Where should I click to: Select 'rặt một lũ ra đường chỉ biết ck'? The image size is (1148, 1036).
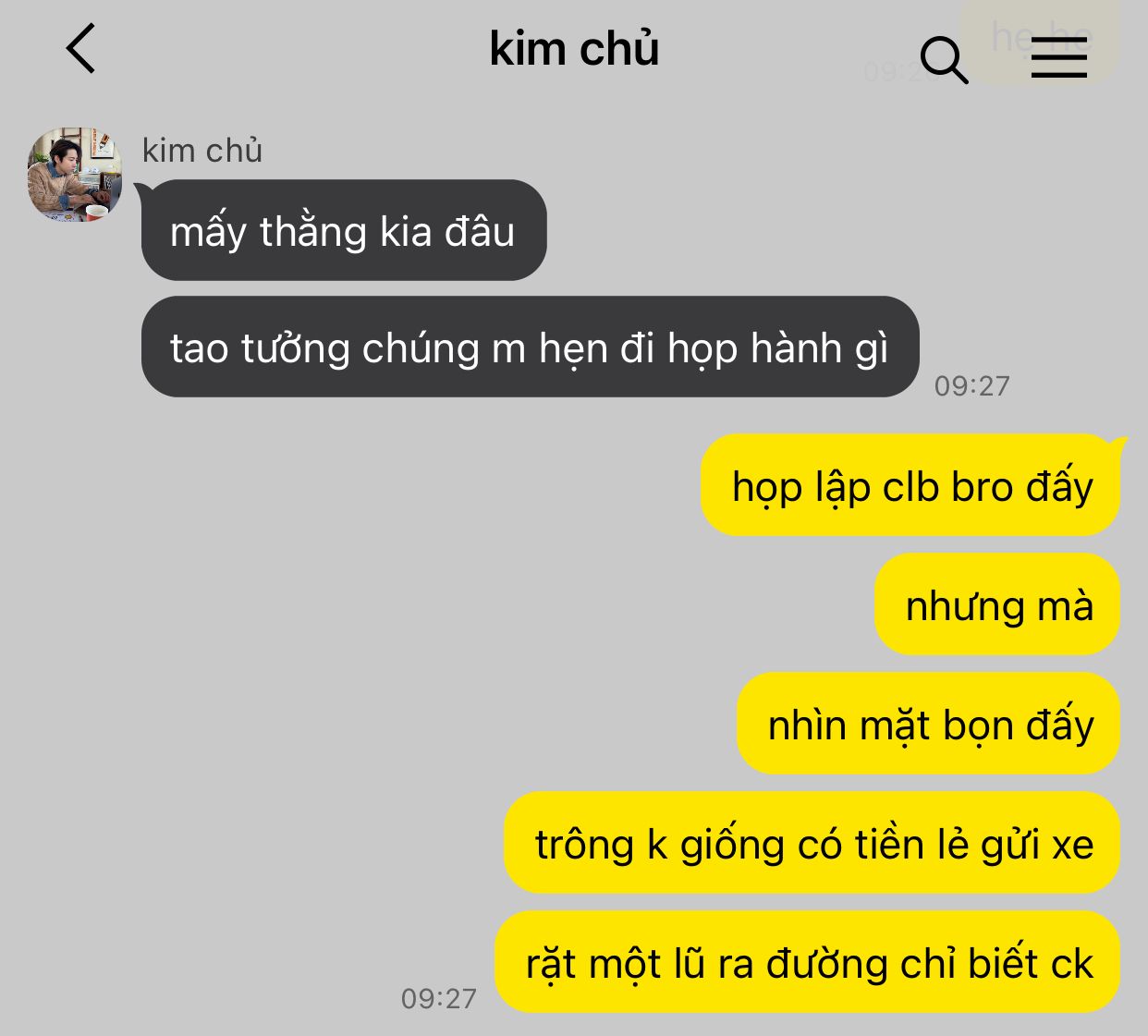tap(808, 962)
